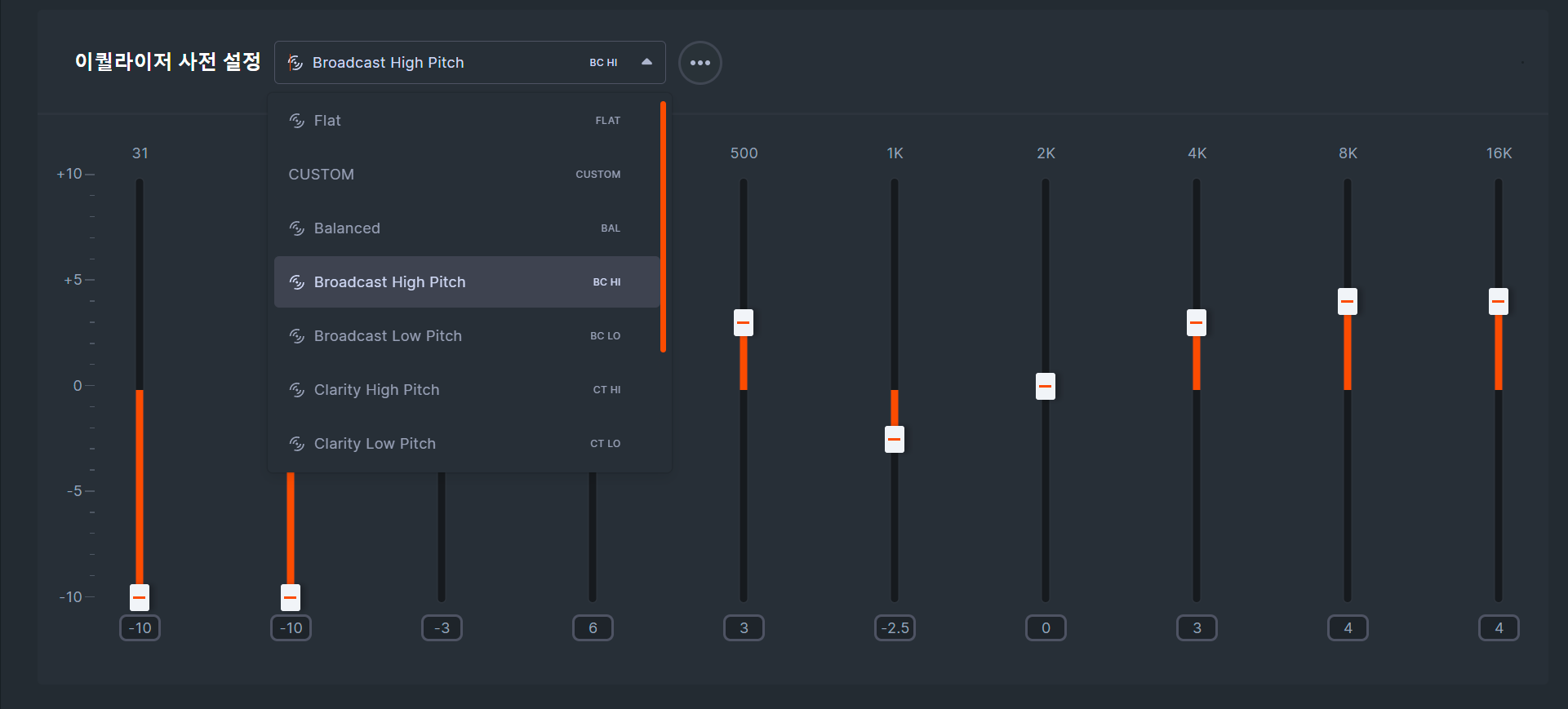The image size is (1568, 709).
Task: Click the 1K gain field showing -2.5
Action: [x=895, y=628]
